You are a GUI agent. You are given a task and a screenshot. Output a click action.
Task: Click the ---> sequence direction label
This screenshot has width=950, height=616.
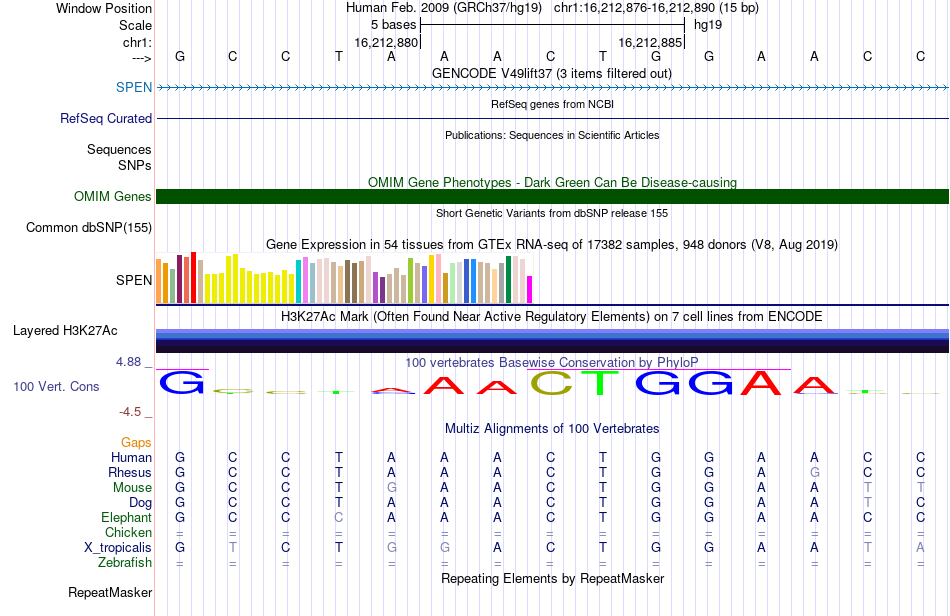142,58
